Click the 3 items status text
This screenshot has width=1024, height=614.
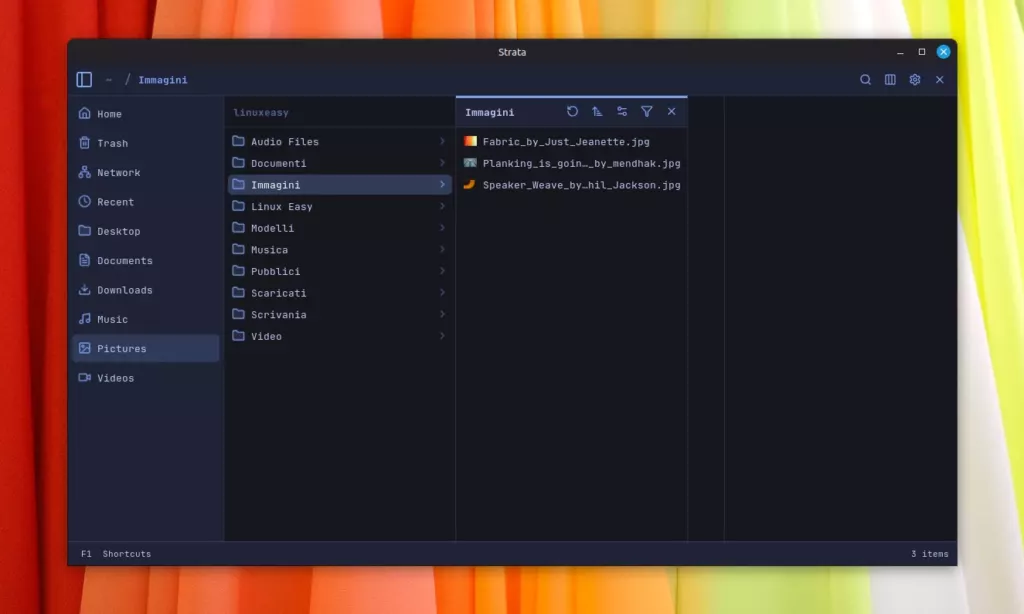[x=930, y=554]
